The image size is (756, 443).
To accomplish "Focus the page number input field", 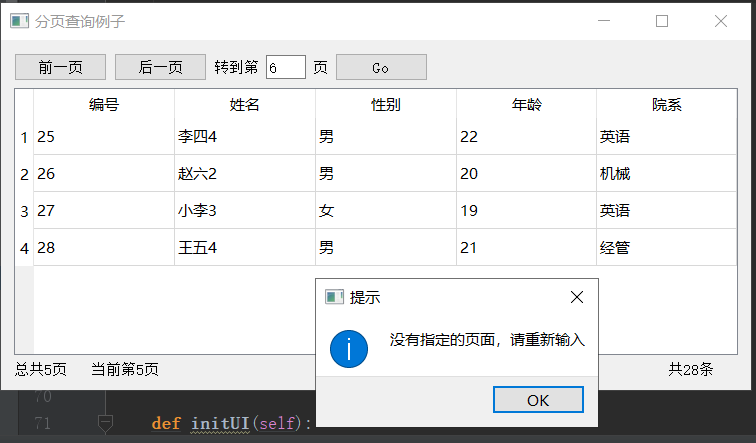I will pyautogui.click(x=285, y=67).
